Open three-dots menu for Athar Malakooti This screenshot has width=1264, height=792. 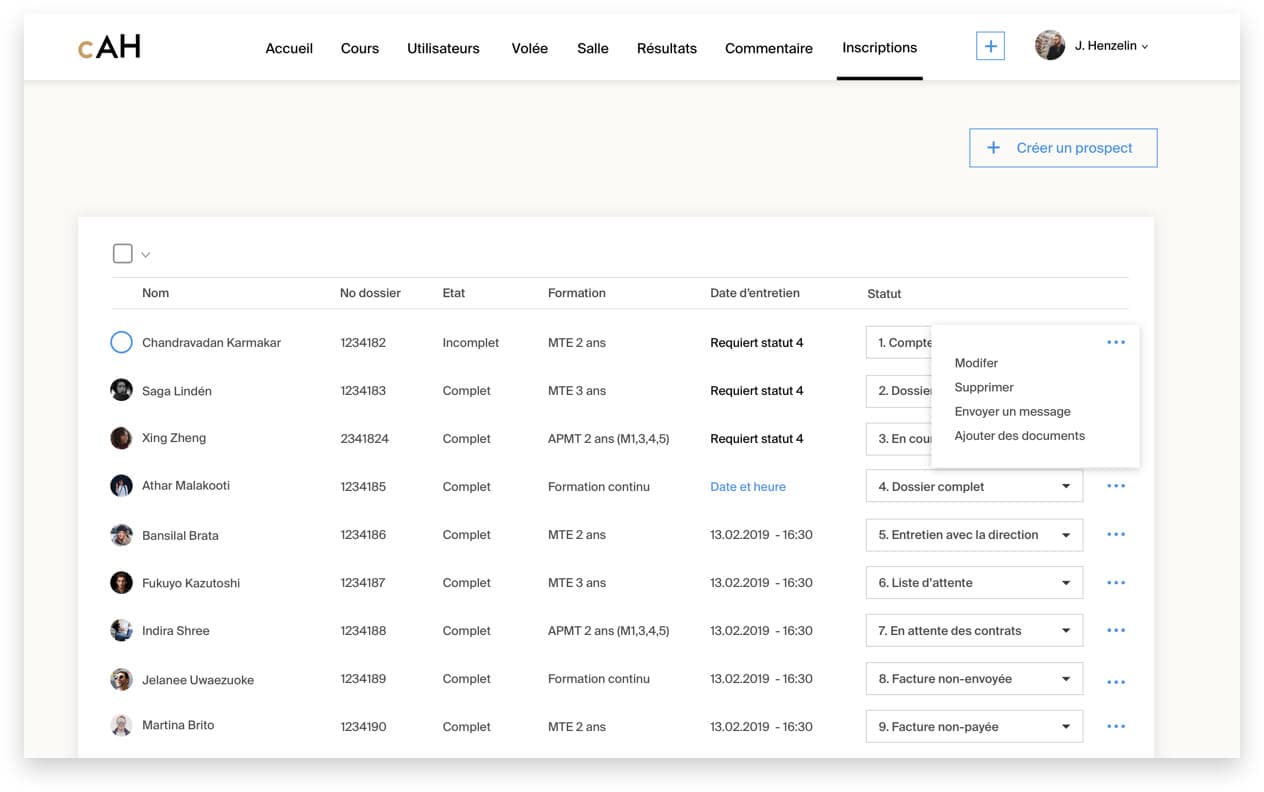1116,486
